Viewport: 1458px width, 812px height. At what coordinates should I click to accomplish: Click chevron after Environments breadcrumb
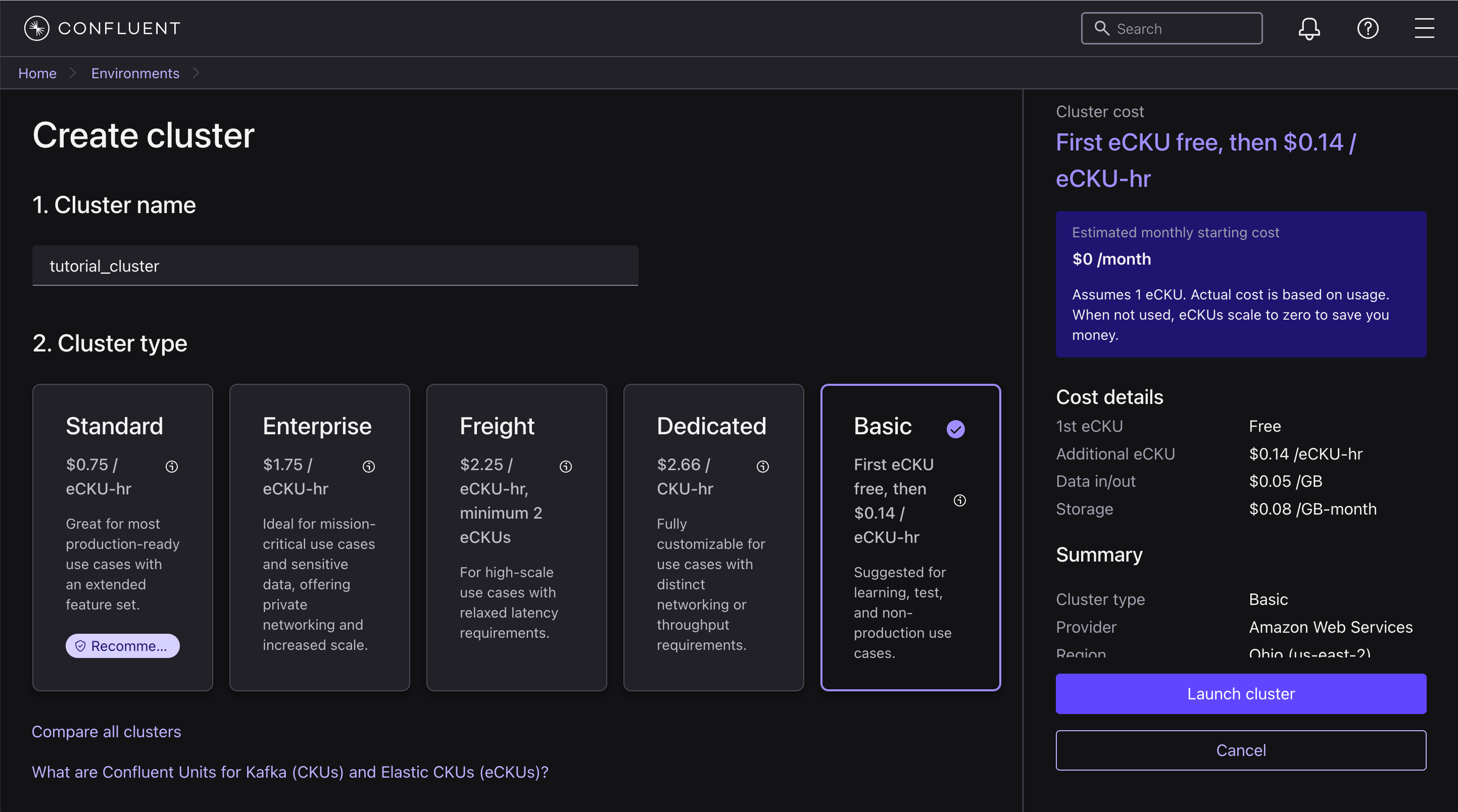(196, 73)
